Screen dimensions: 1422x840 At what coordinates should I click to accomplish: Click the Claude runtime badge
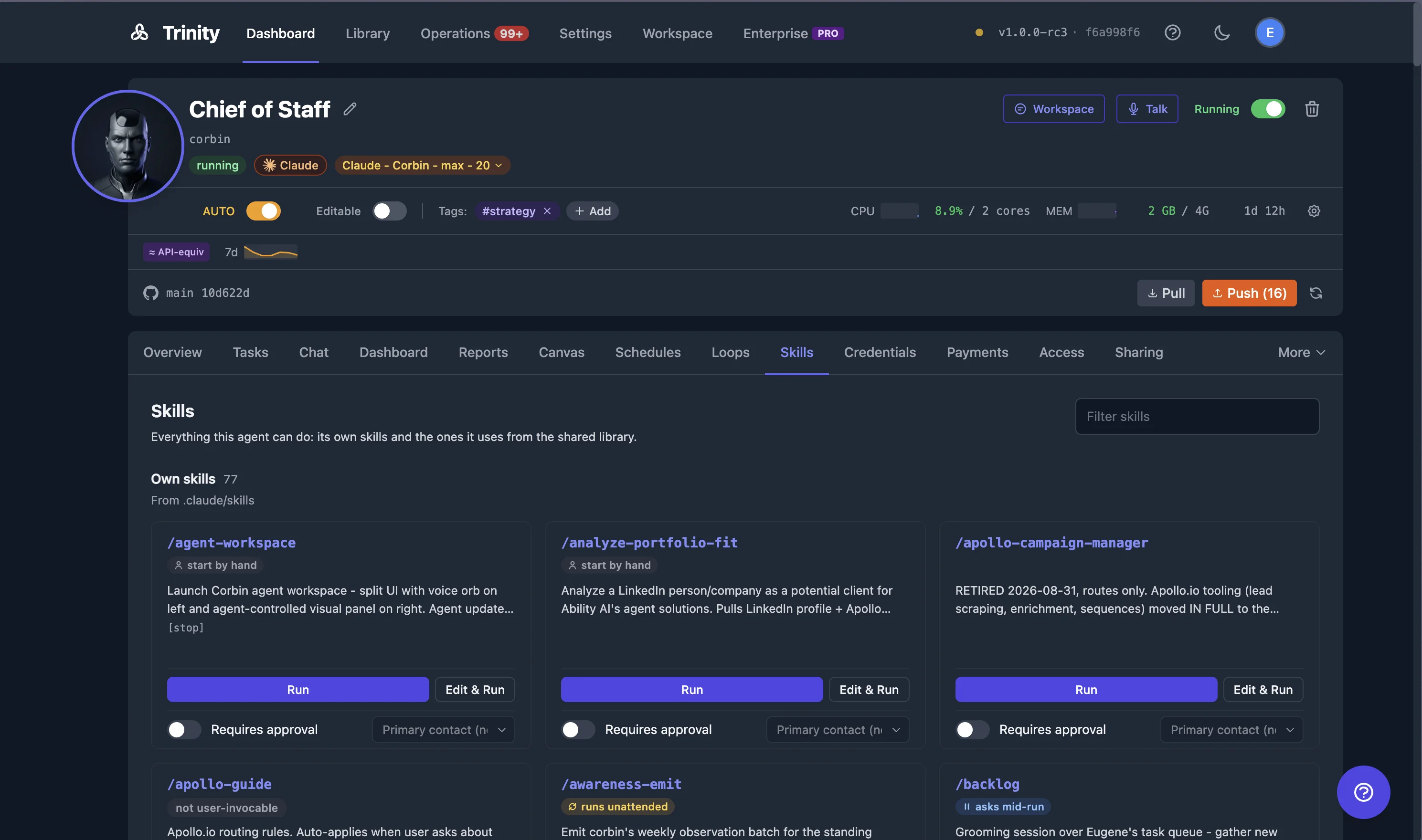tap(290, 165)
